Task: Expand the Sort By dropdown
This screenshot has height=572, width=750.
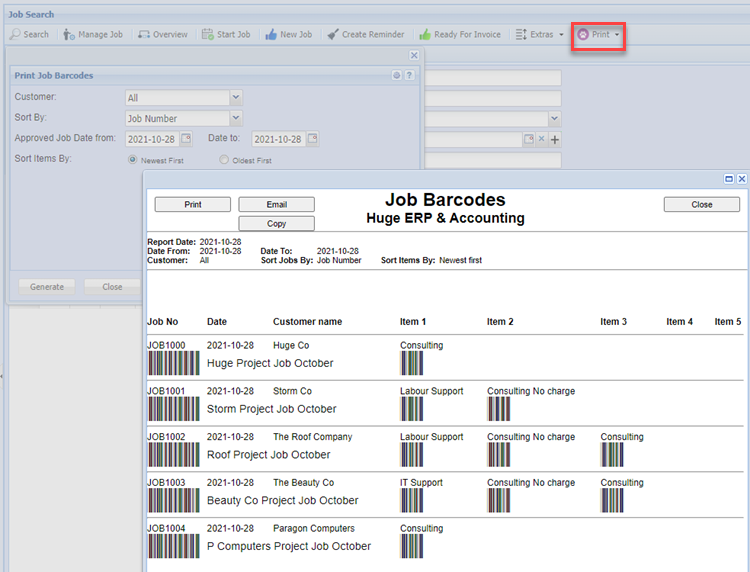Action: pyautogui.click(x=236, y=118)
